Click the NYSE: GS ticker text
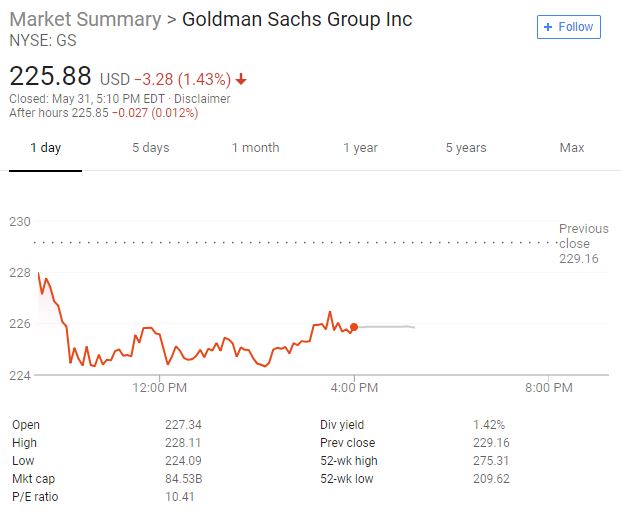Viewport: 621px width, 517px height. 42,41
